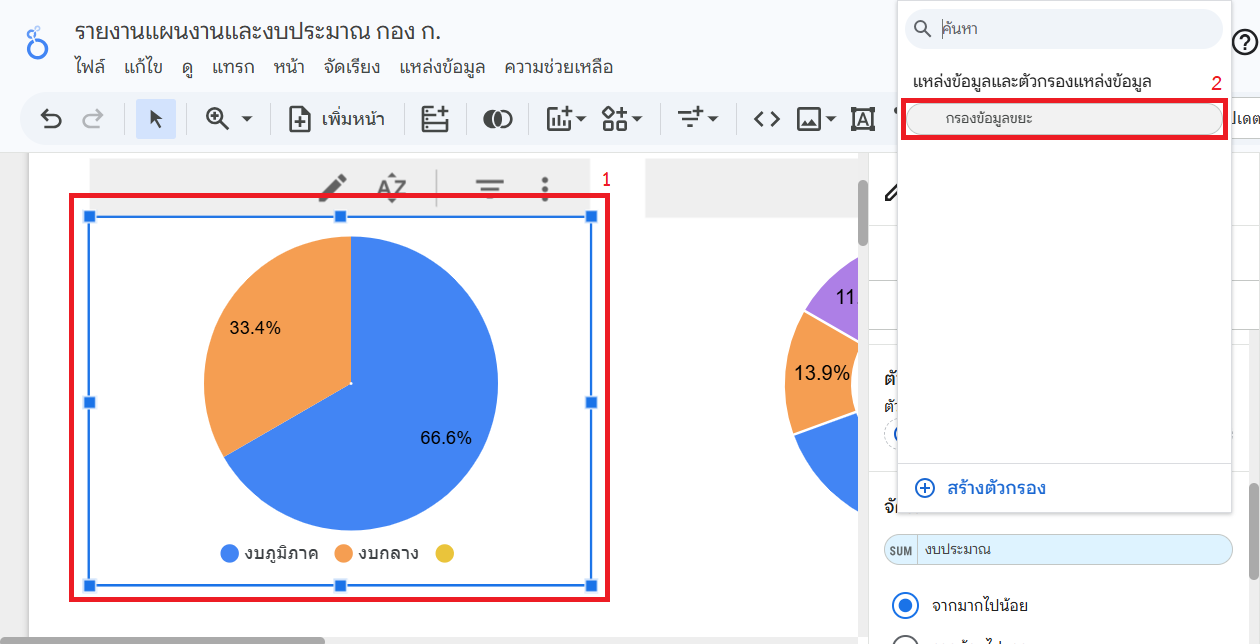Insert a text box from toolbar
This screenshot has width=1260, height=644.
(x=861, y=119)
